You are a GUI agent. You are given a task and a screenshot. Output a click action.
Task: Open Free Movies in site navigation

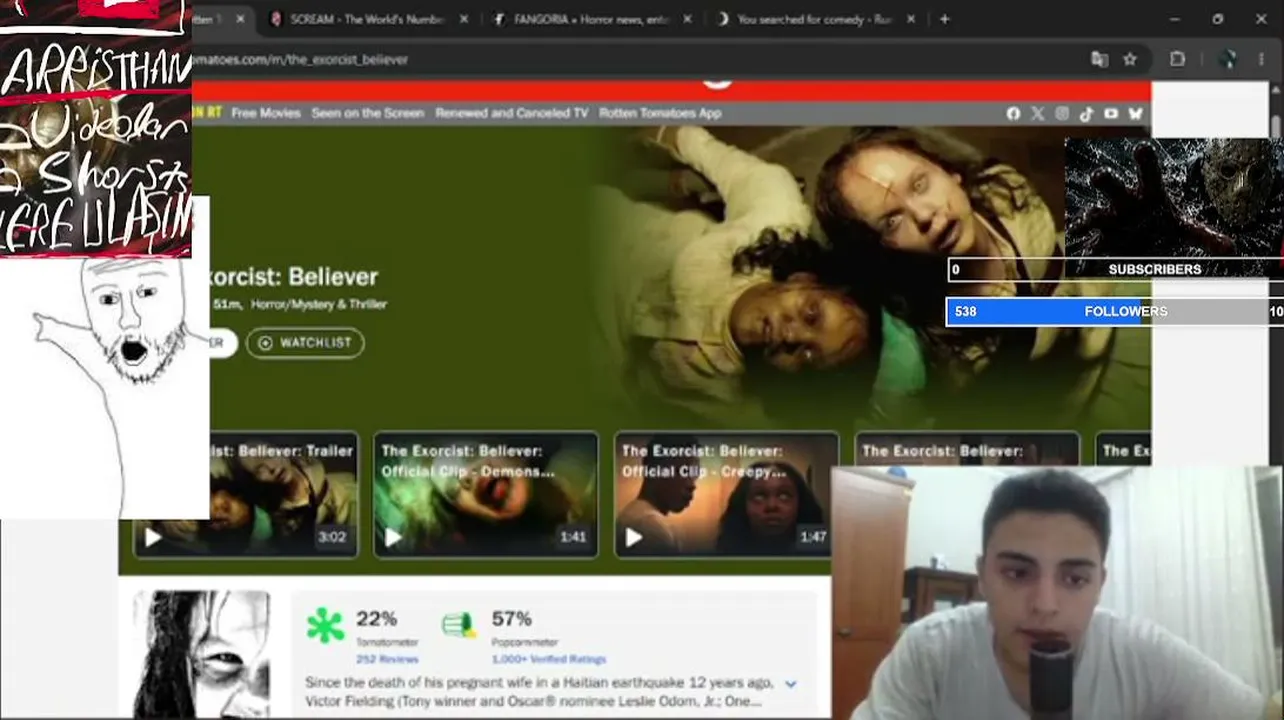266,113
